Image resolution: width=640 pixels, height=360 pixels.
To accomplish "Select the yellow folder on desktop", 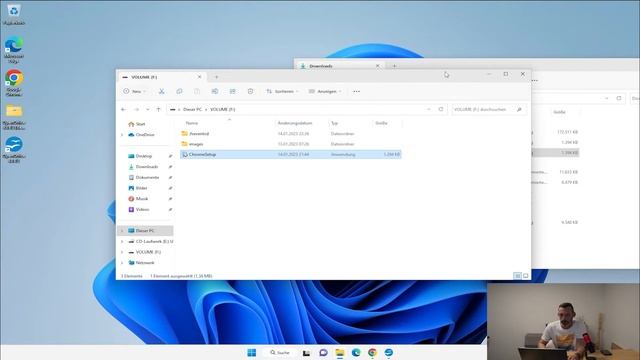I will [x=14, y=117].
